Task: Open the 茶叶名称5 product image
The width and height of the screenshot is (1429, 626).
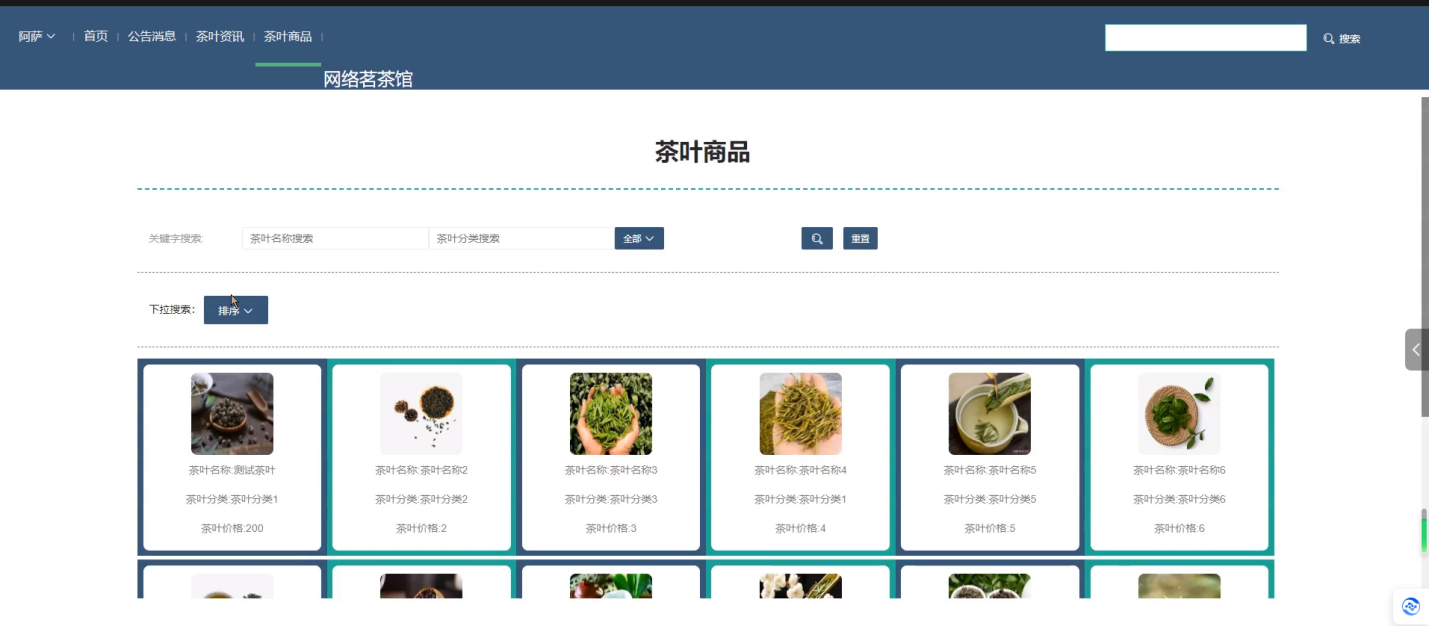Action: coord(990,414)
